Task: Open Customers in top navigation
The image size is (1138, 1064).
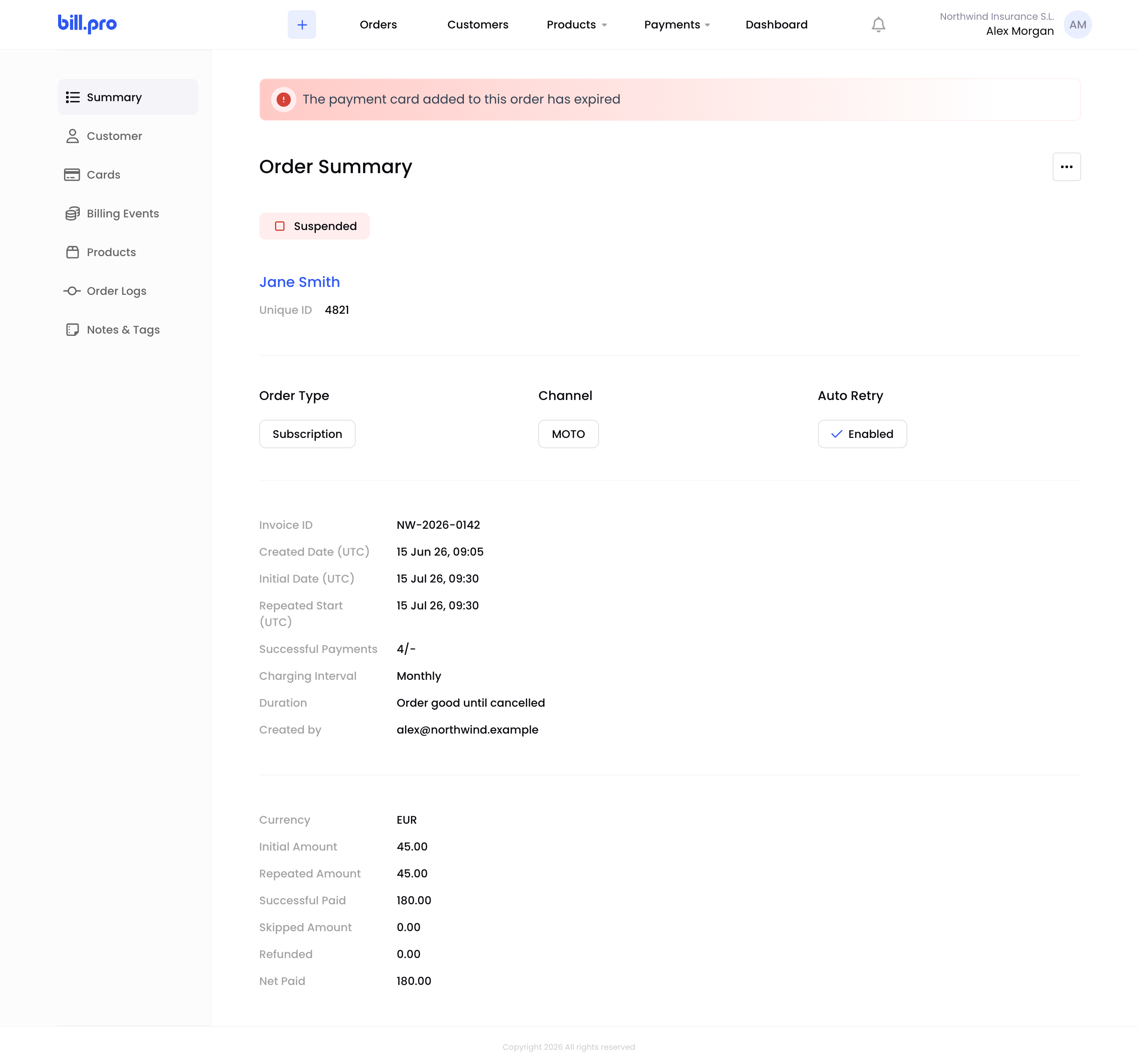Action: [x=478, y=25]
